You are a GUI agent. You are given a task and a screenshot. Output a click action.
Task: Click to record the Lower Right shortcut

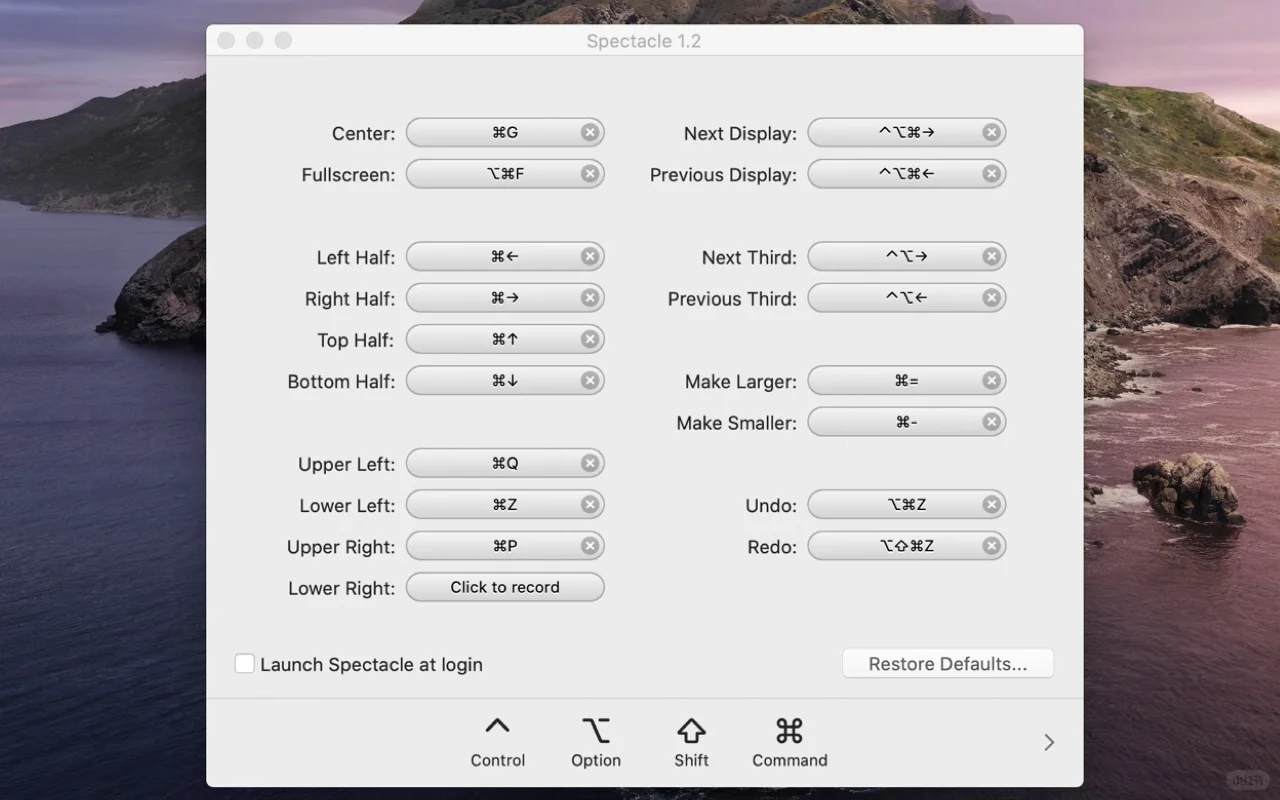pyautogui.click(x=504, y=587)
